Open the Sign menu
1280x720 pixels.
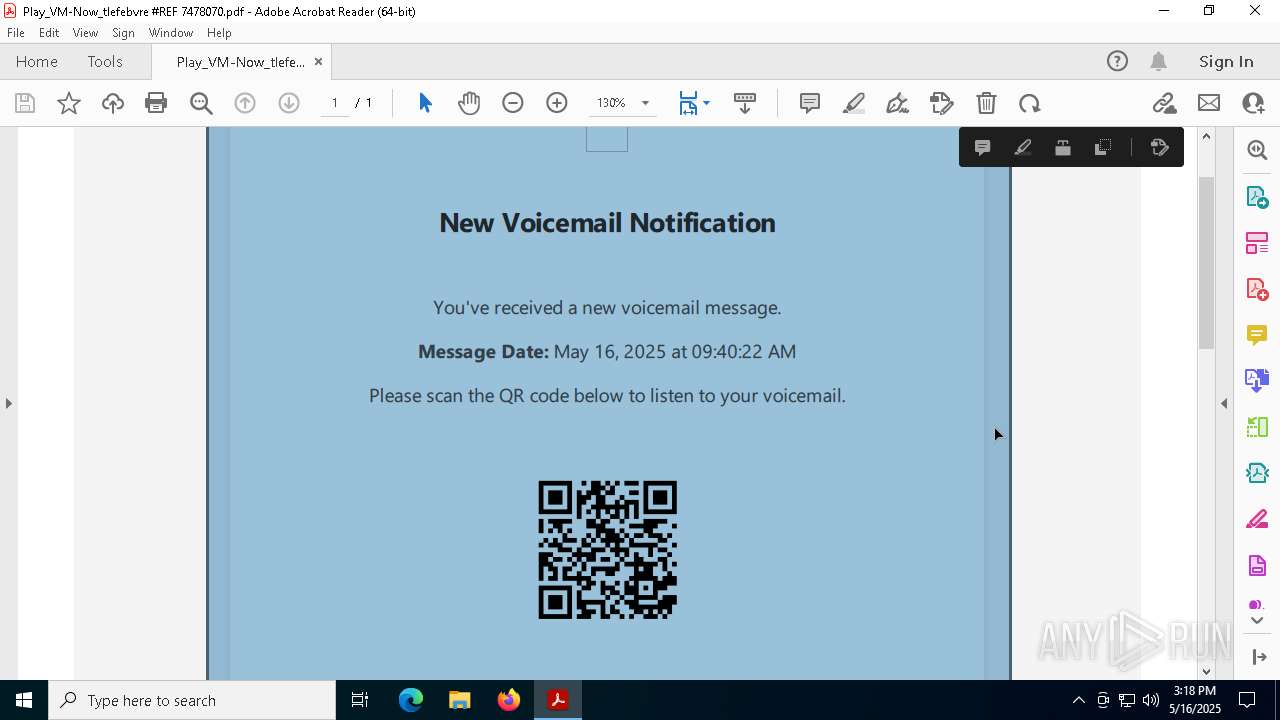[123, 33]
